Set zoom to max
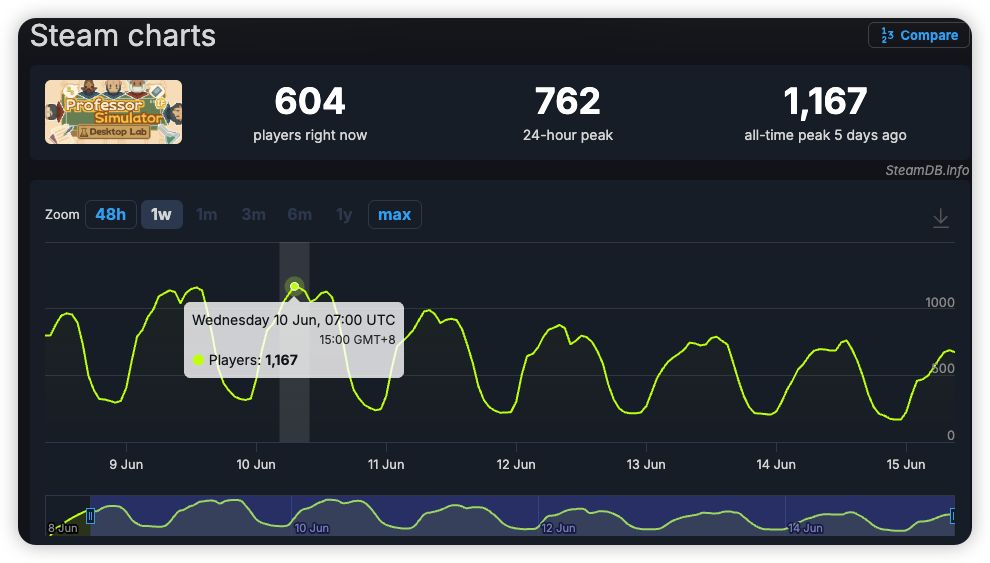 (x=395, y=215)
